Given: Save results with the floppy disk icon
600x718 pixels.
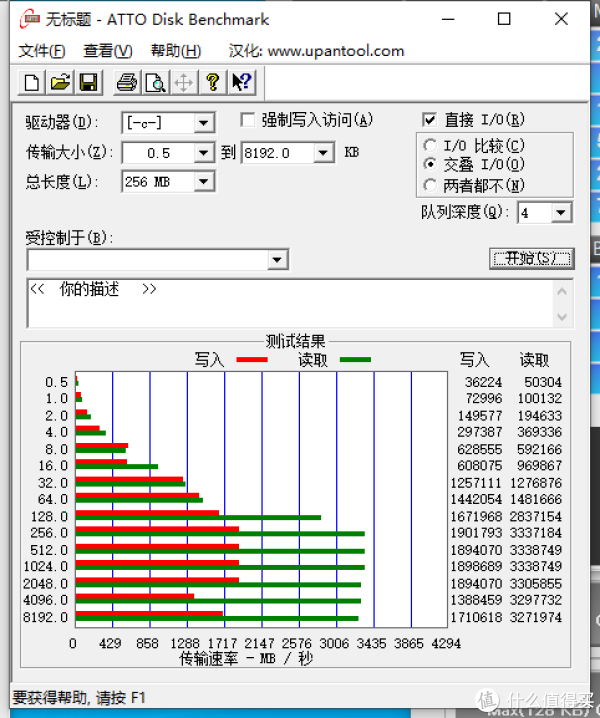Looking at the screenshot, I should [x=88, y=82].
